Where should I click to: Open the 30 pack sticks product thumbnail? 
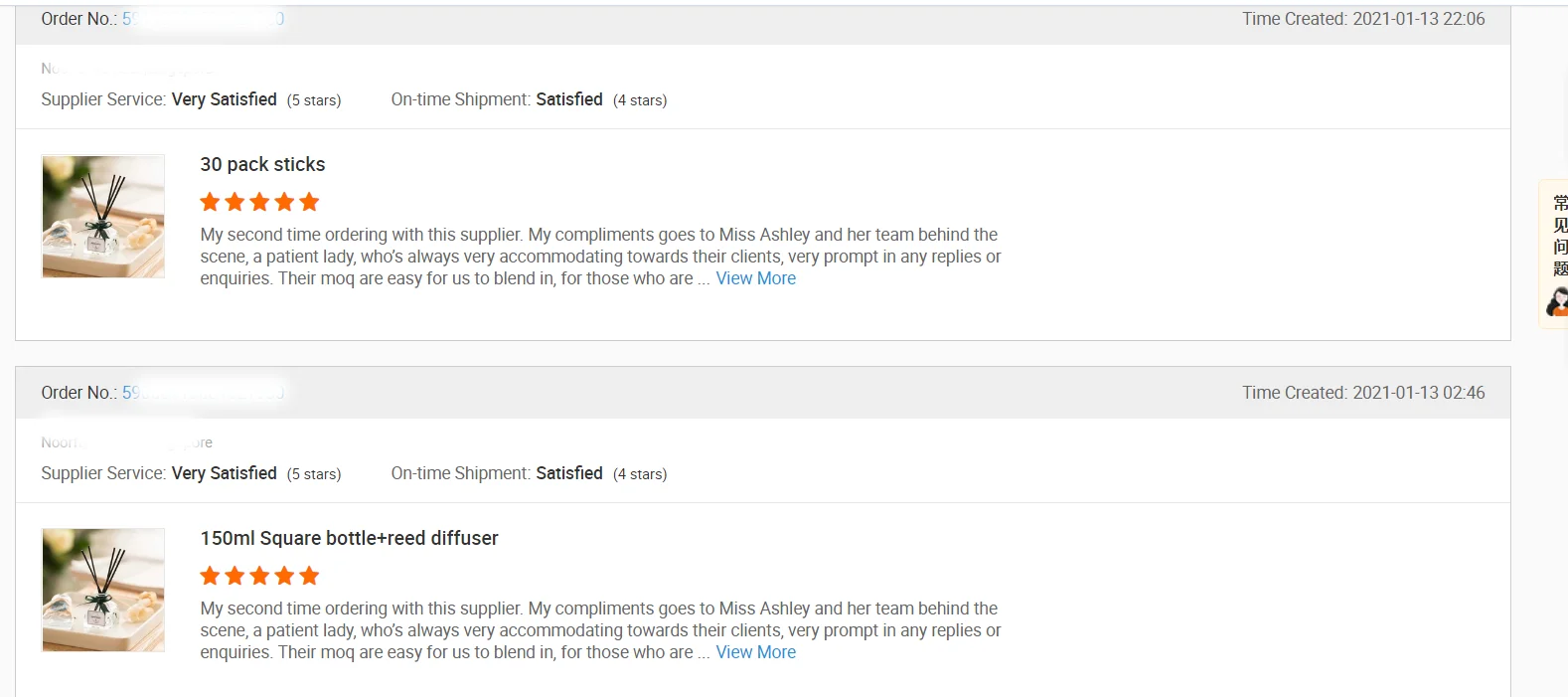pos(103,216)
